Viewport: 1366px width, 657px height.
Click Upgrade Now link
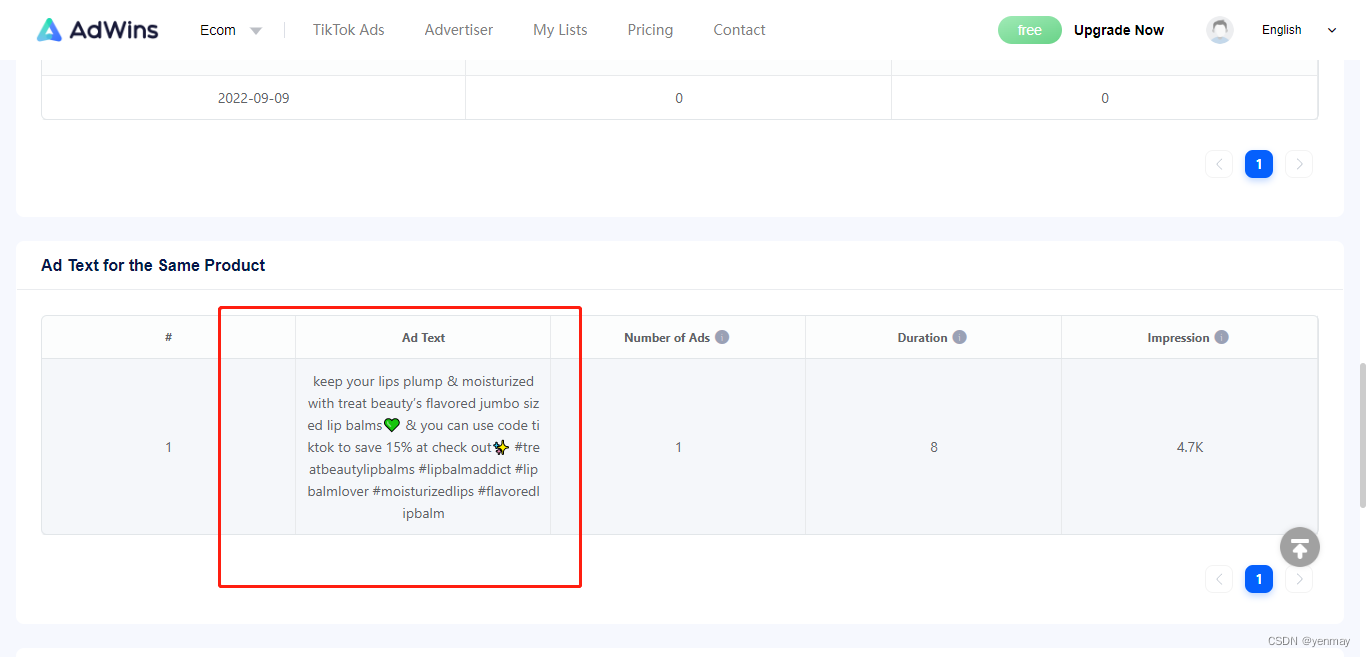[x=1118, y=30]
